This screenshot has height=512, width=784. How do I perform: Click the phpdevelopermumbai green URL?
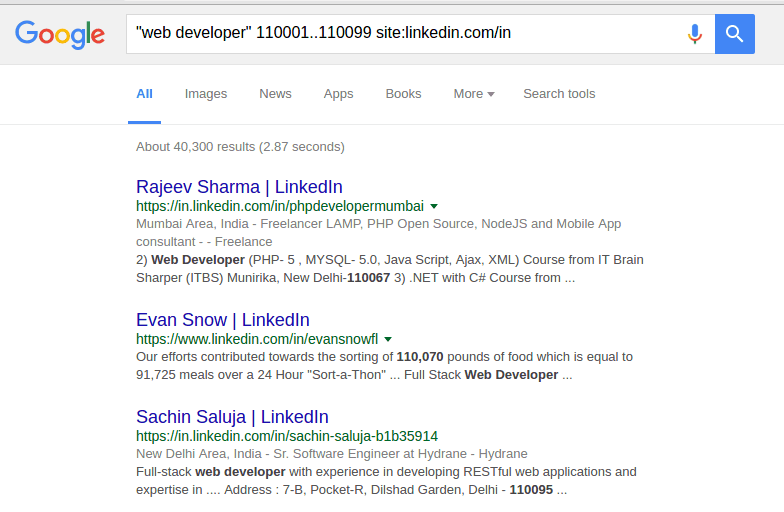[280, 206]
